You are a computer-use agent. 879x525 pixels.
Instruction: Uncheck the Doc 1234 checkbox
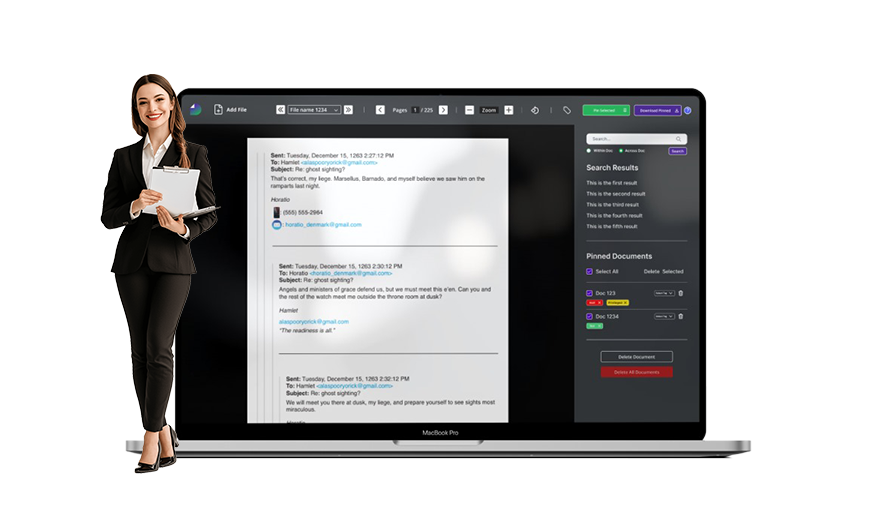589,316
